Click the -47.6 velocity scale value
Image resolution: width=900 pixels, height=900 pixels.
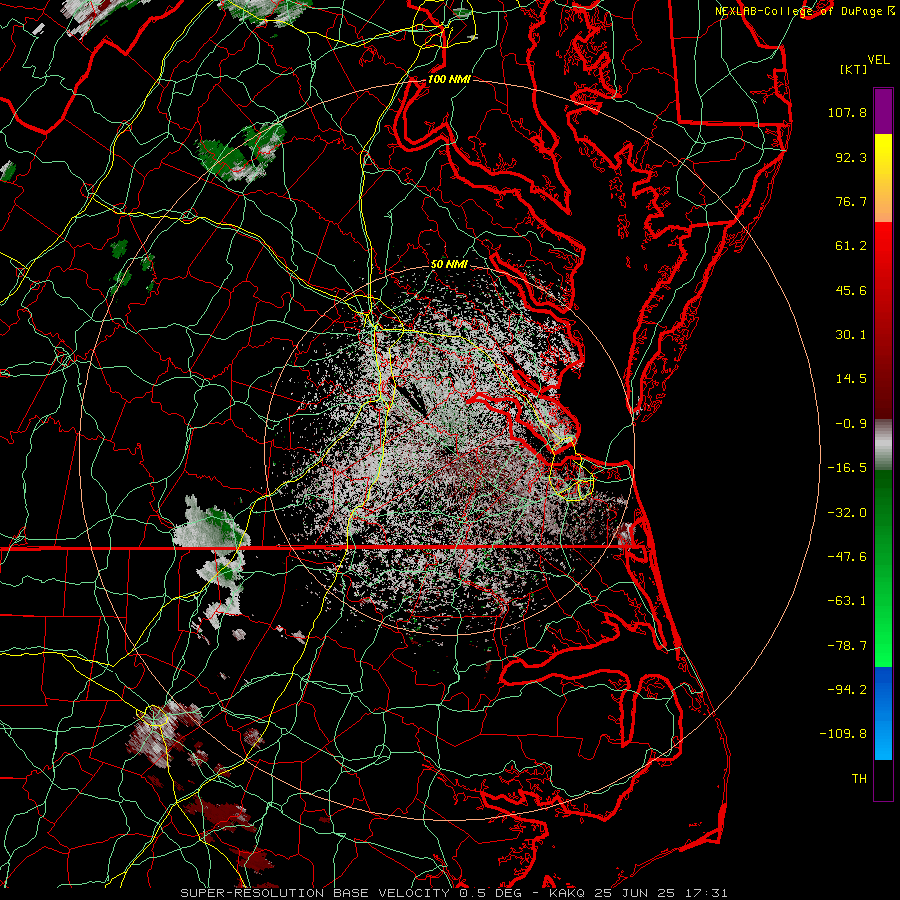(x=847, y=556)
